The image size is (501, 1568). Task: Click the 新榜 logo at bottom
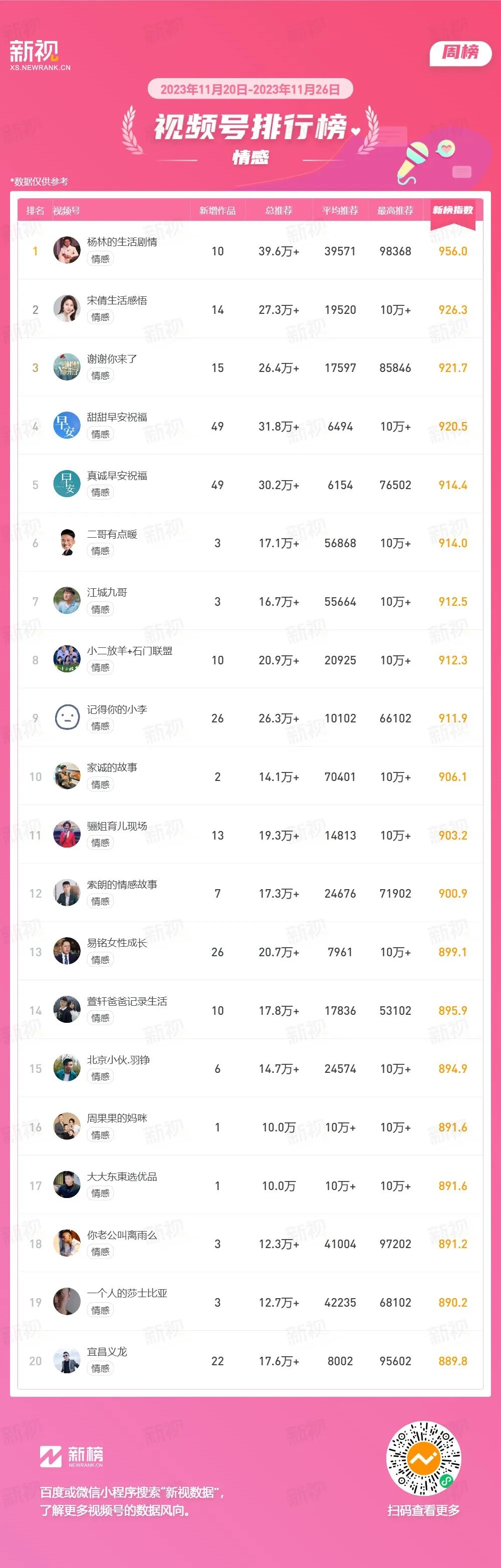(71, 1456)
